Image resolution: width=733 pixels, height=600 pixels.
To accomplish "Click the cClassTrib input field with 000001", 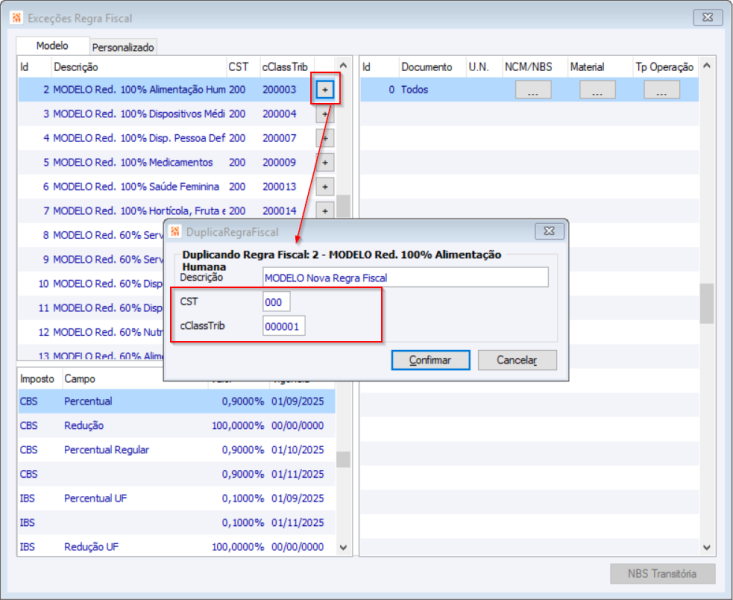I will (x=284, y=326).
